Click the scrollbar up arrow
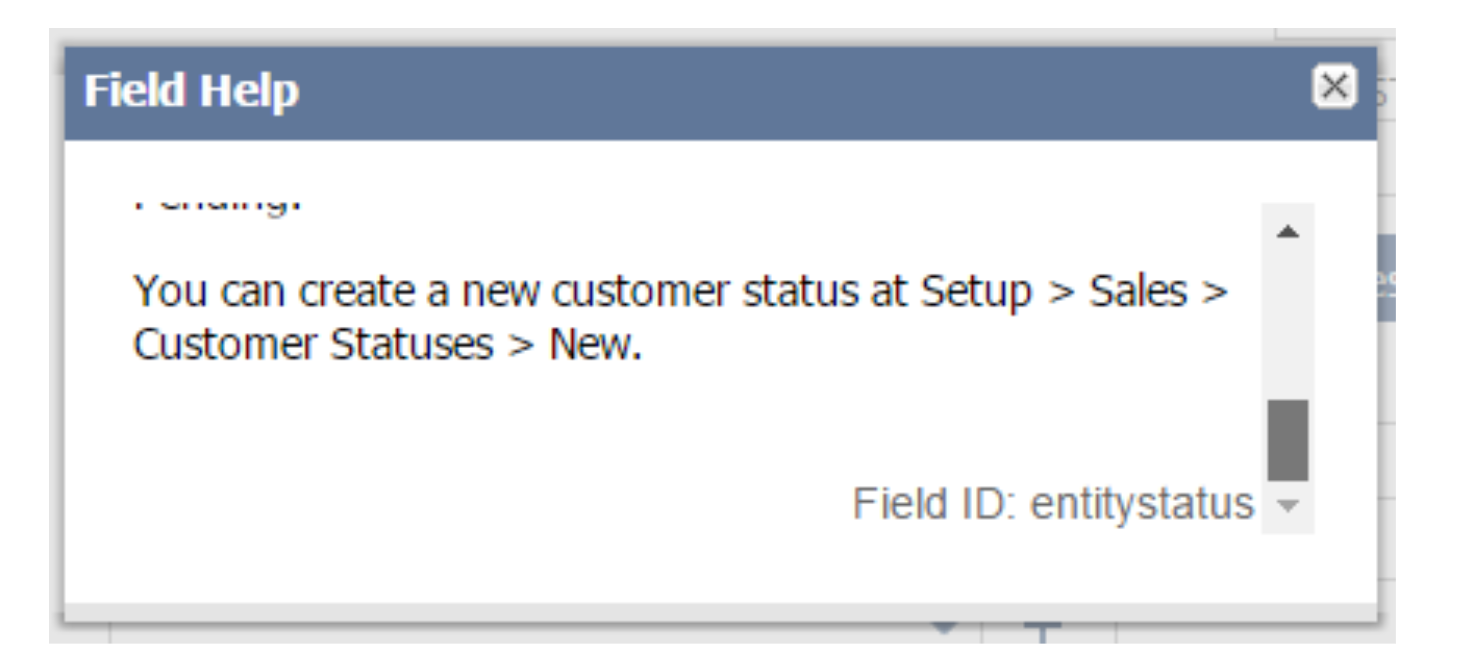Screen dimensions: 1466x665 [x=1288, y=232]
